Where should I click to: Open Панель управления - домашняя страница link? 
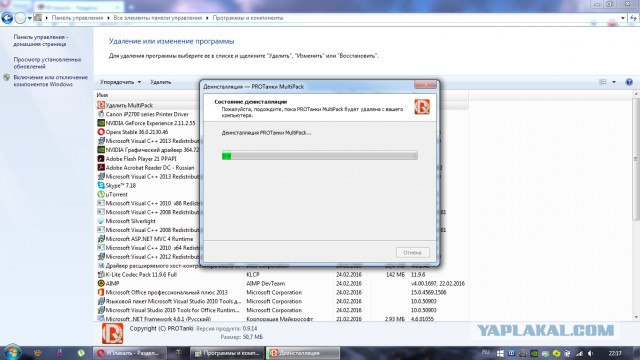pyautogui.click(x=40, y=40)
